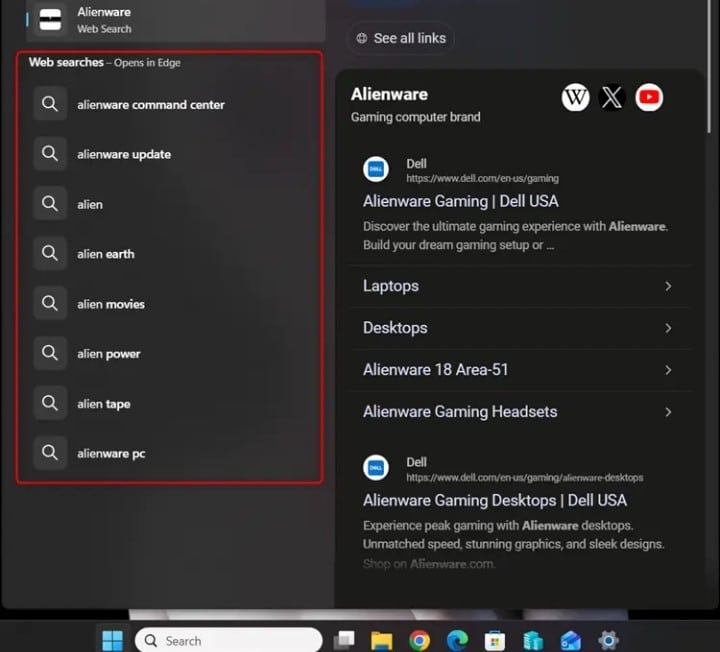Click search icon beside alien earth

(x=50, y=253)
